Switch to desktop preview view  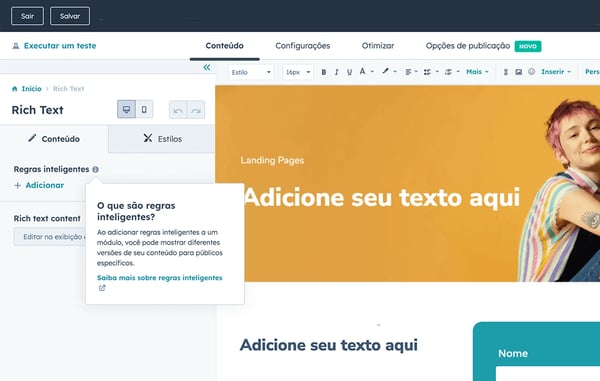click(x=126, y=110)
